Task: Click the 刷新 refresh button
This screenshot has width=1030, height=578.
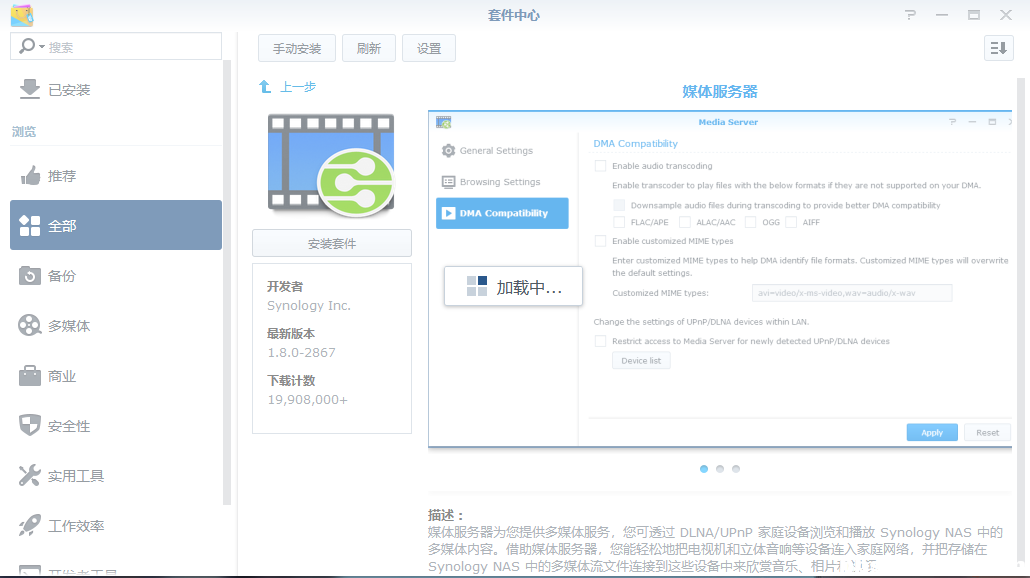Action: click(369, 49)
